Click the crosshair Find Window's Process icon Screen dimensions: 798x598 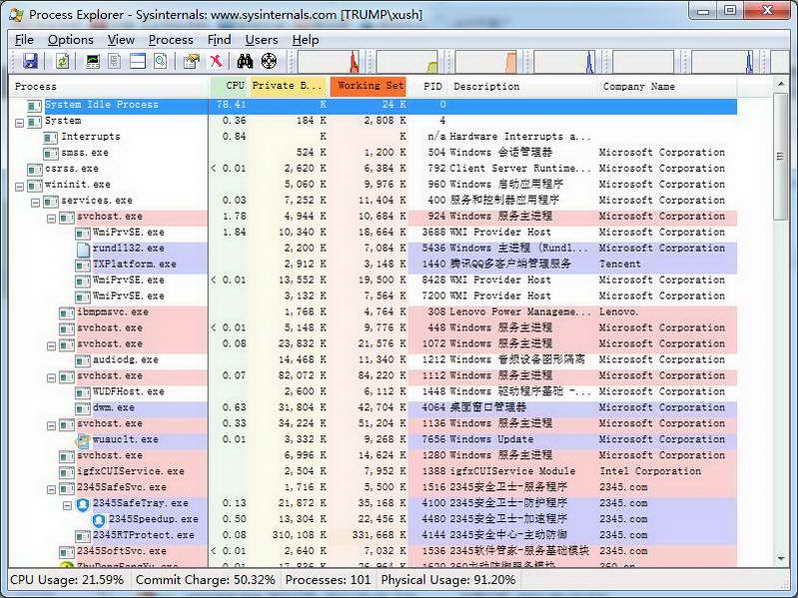click(x=269, y=62)
